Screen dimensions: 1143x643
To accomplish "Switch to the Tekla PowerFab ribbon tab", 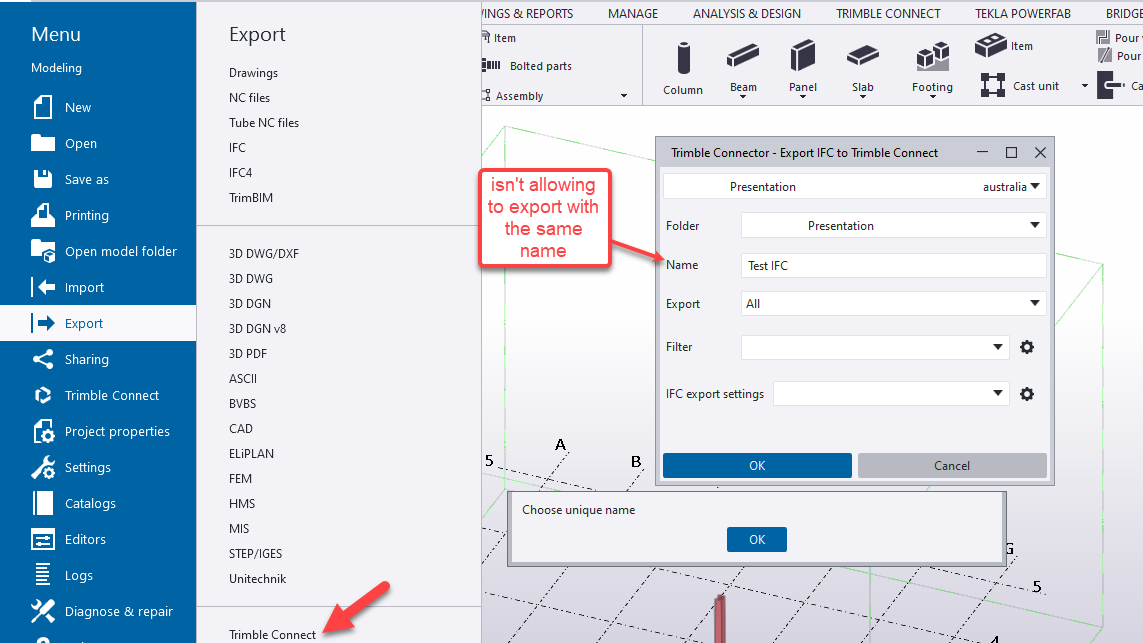I will [x=1023, y=13].
